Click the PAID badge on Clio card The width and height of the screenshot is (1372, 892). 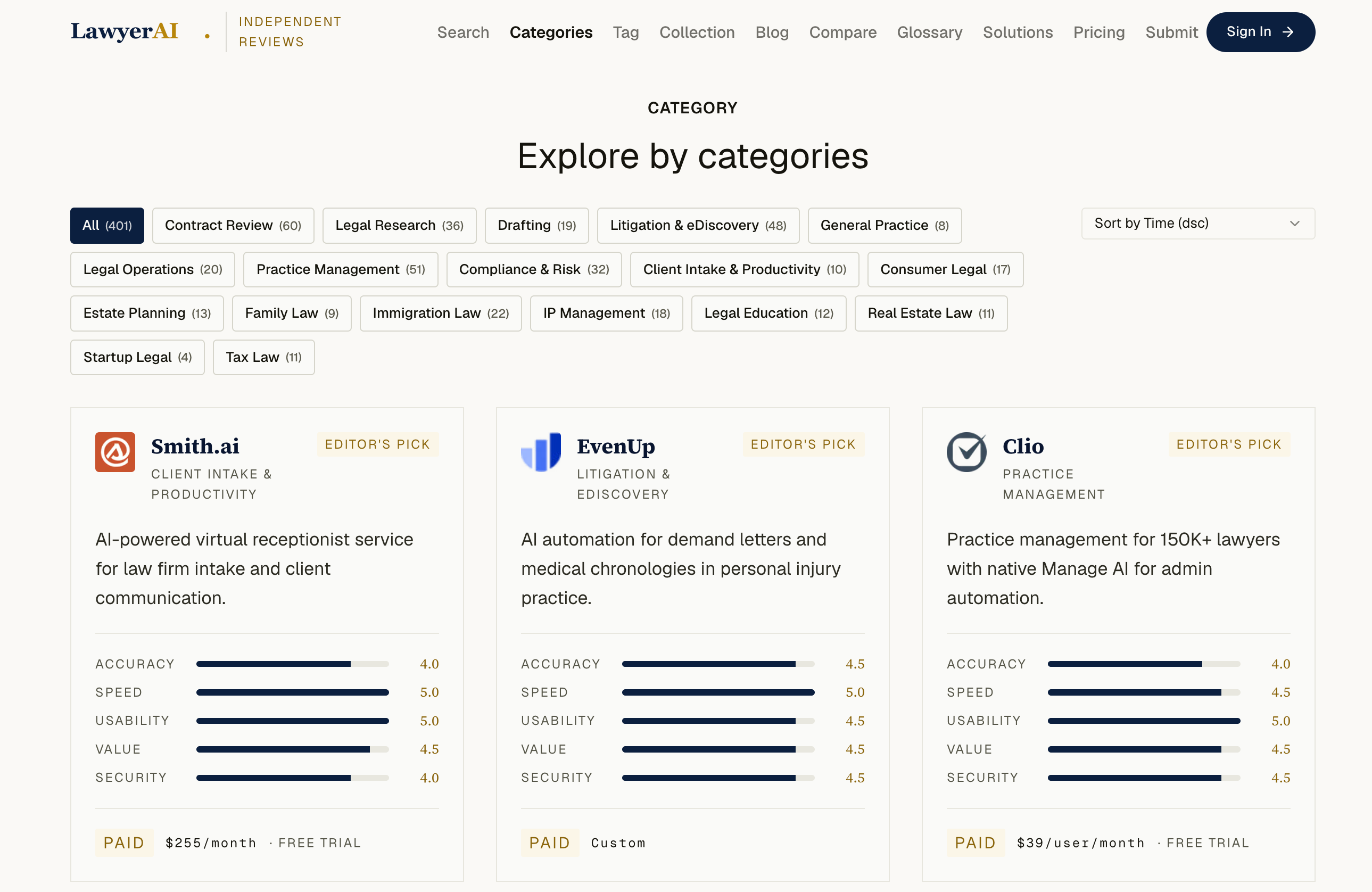976,843
